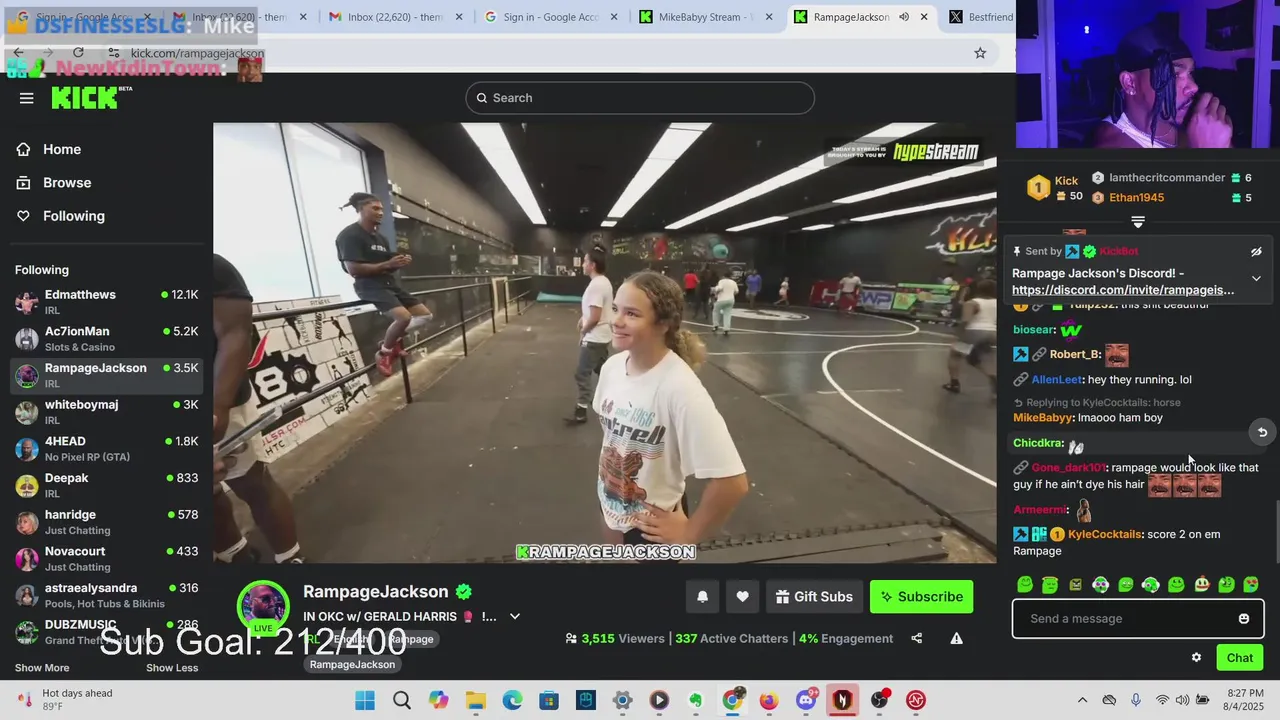Click the share stream icon

click(x=916, y=638)
